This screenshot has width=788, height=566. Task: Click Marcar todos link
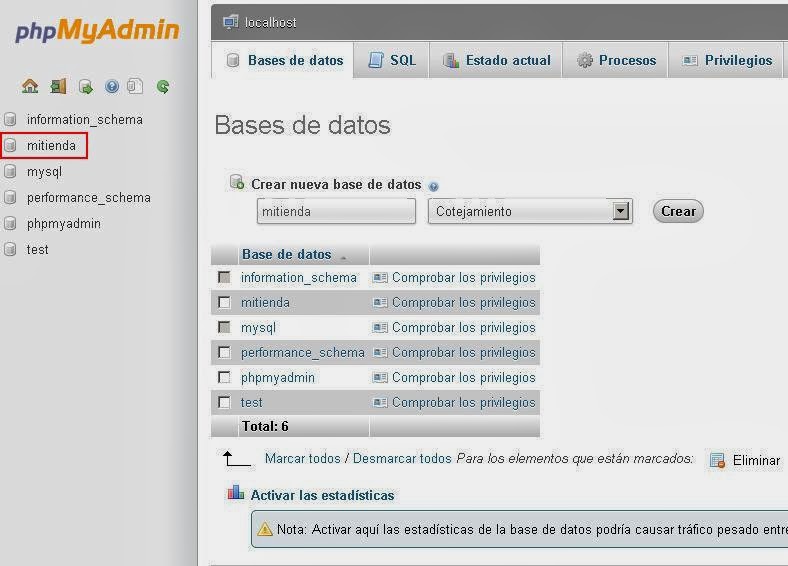click(303, 458)
